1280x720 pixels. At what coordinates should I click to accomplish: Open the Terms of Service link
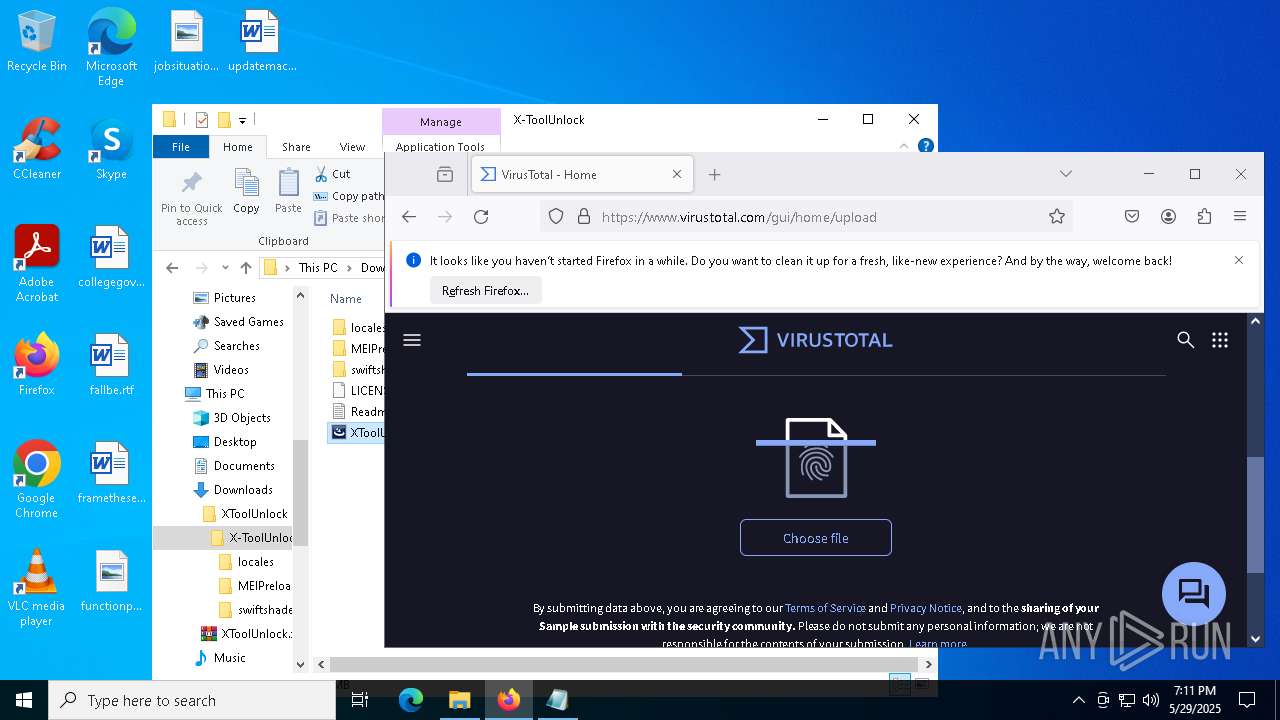tap(825, 608)
